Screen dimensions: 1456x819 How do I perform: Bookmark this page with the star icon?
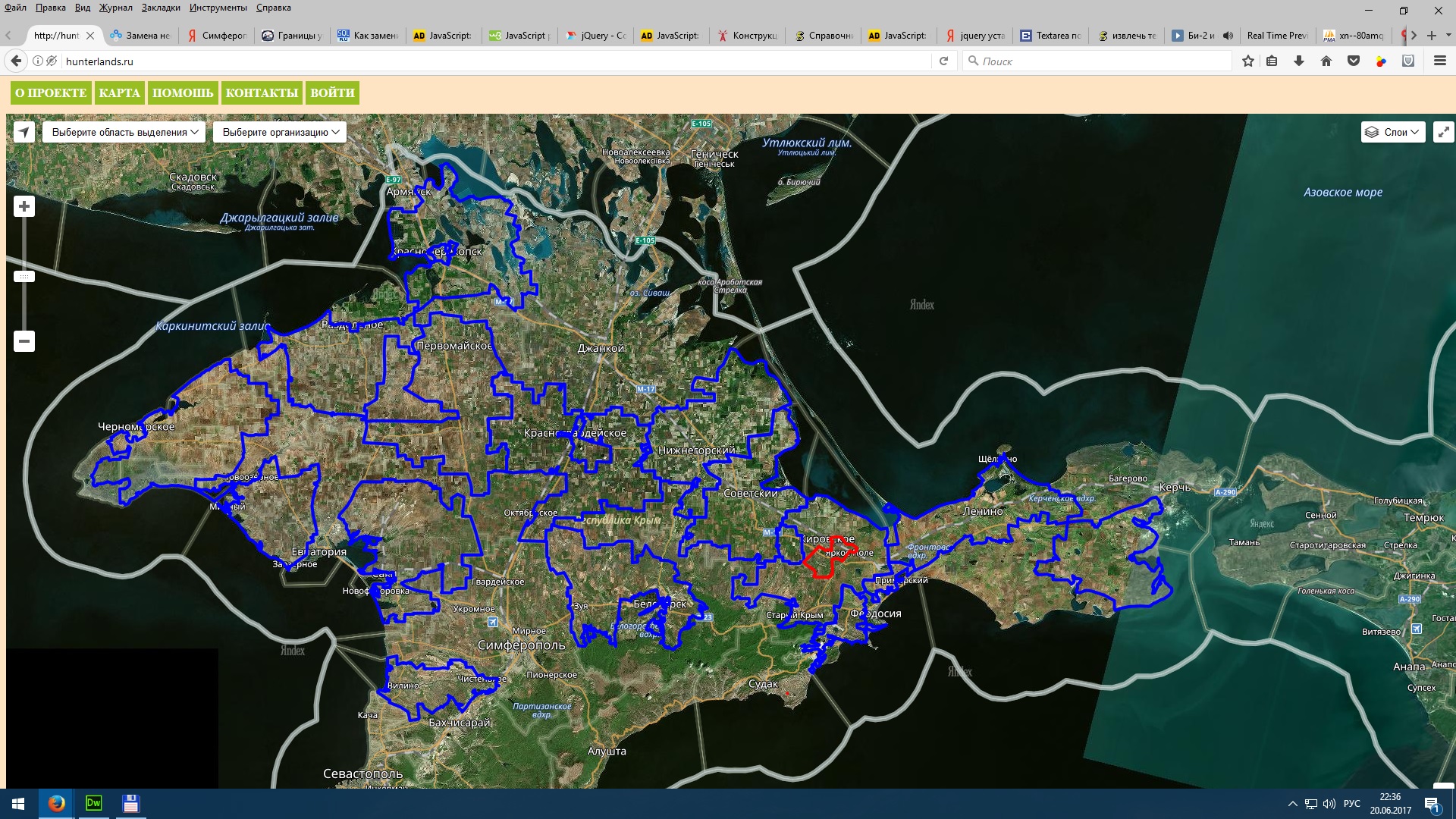point(1248,61)
